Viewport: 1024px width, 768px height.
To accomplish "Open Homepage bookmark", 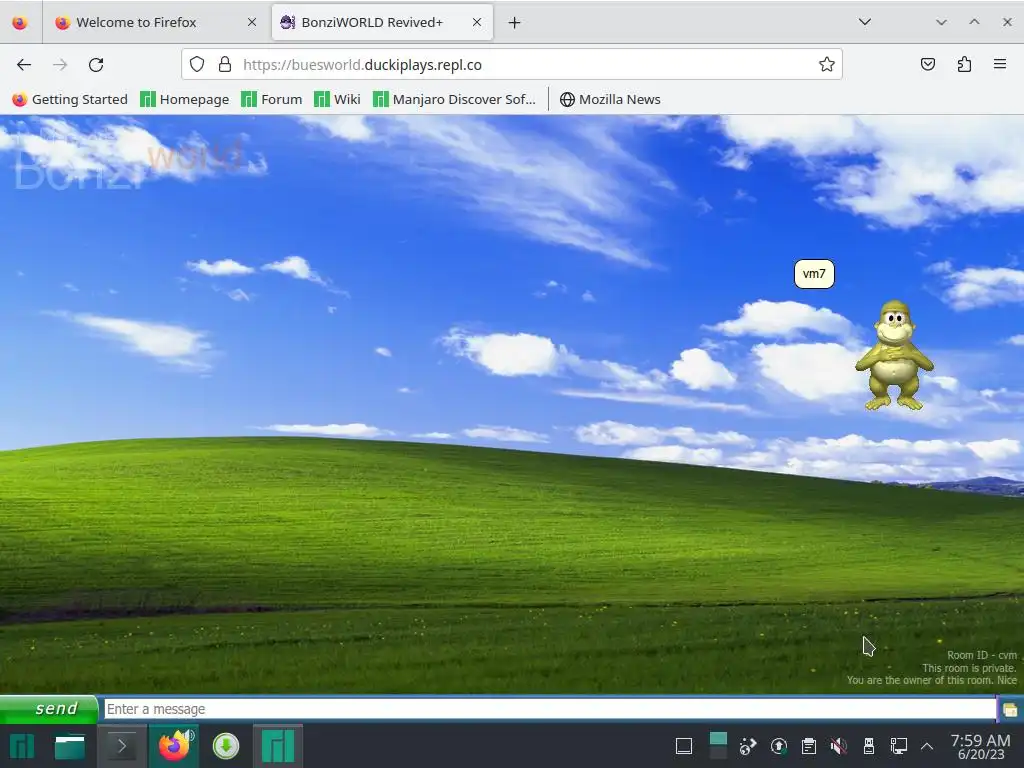I will [x=185, y=99].
